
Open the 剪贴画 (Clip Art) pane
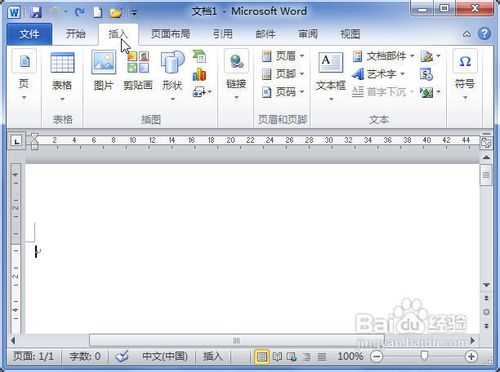[138, 71]
